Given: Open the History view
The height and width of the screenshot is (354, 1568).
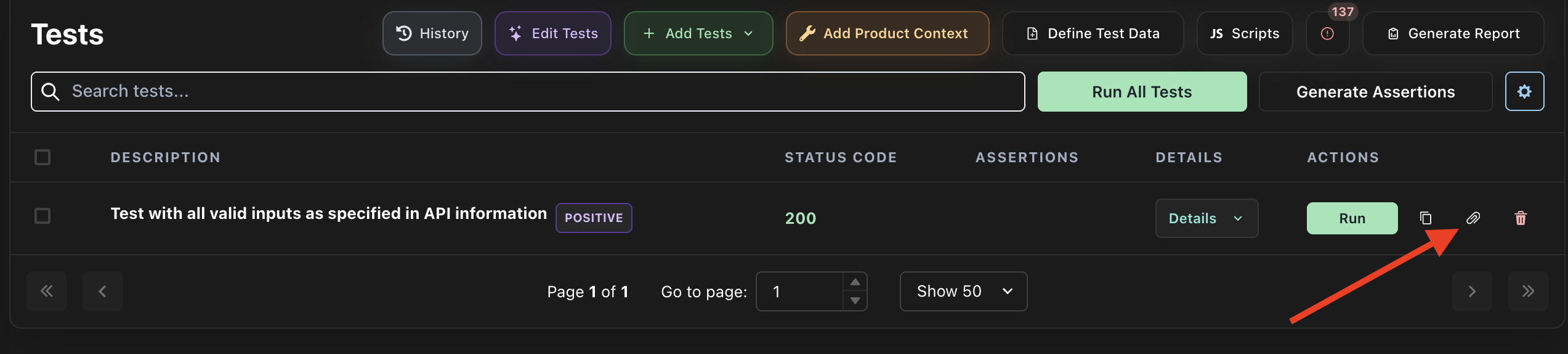Looking at the screenshot, I should (x=432, y=33).
